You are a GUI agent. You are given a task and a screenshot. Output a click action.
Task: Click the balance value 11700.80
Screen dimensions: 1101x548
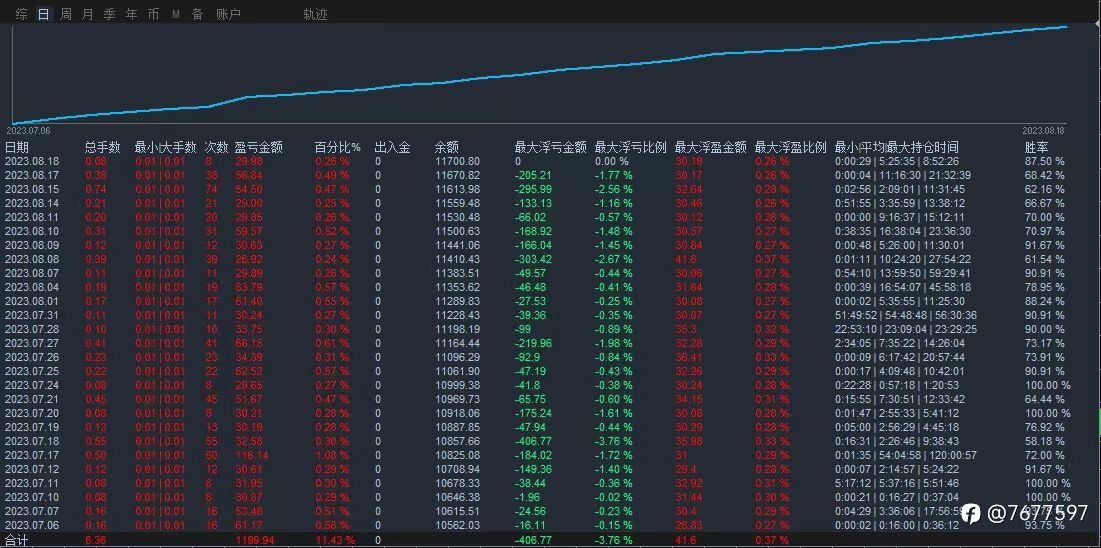458,161
